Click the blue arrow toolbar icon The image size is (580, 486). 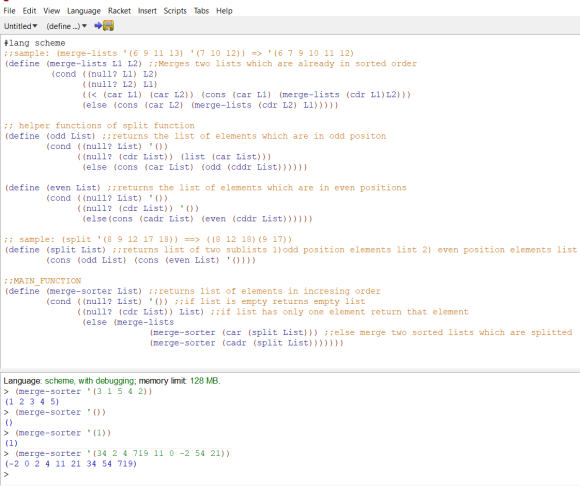(x=98, y=26)
